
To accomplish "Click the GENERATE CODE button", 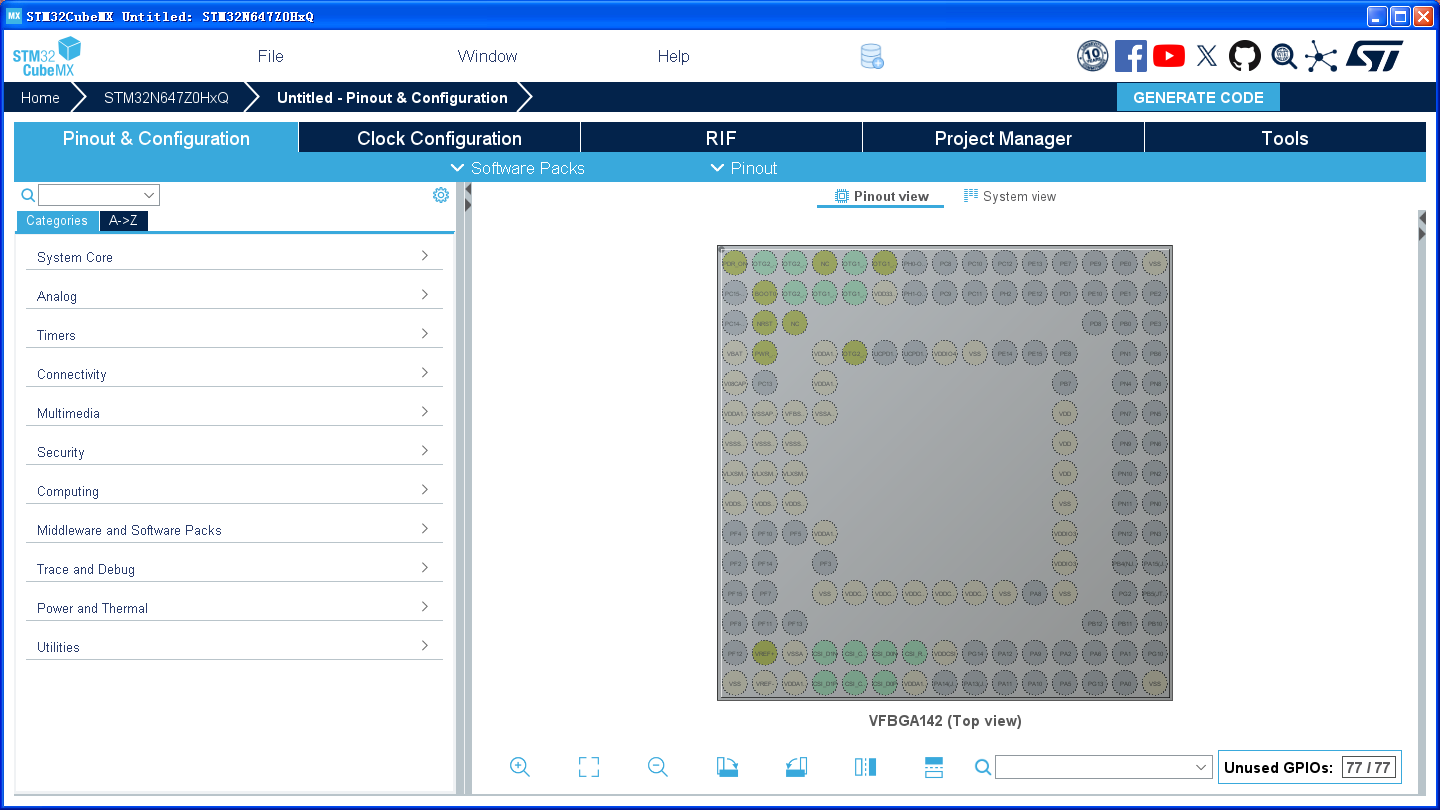I will click(1198, 97).
